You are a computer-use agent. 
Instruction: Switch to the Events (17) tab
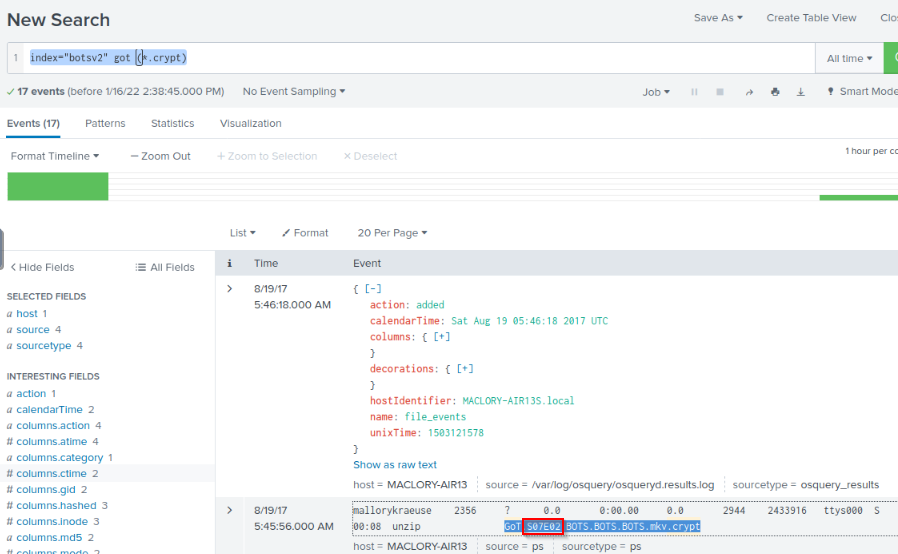coord(33,123)
